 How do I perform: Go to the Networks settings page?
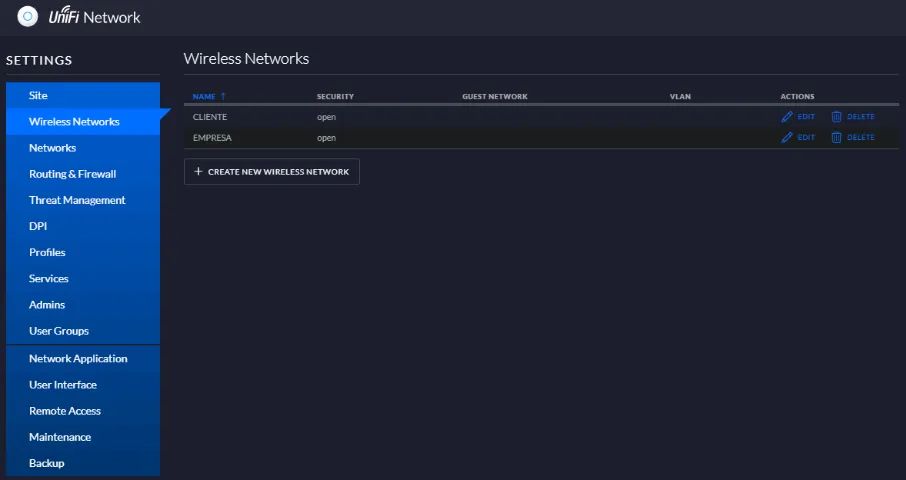click(52, 148)
